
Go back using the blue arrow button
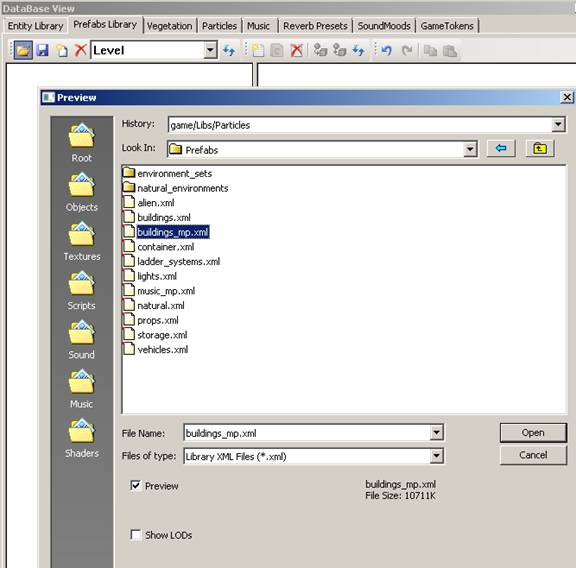(x=501, y=148)
